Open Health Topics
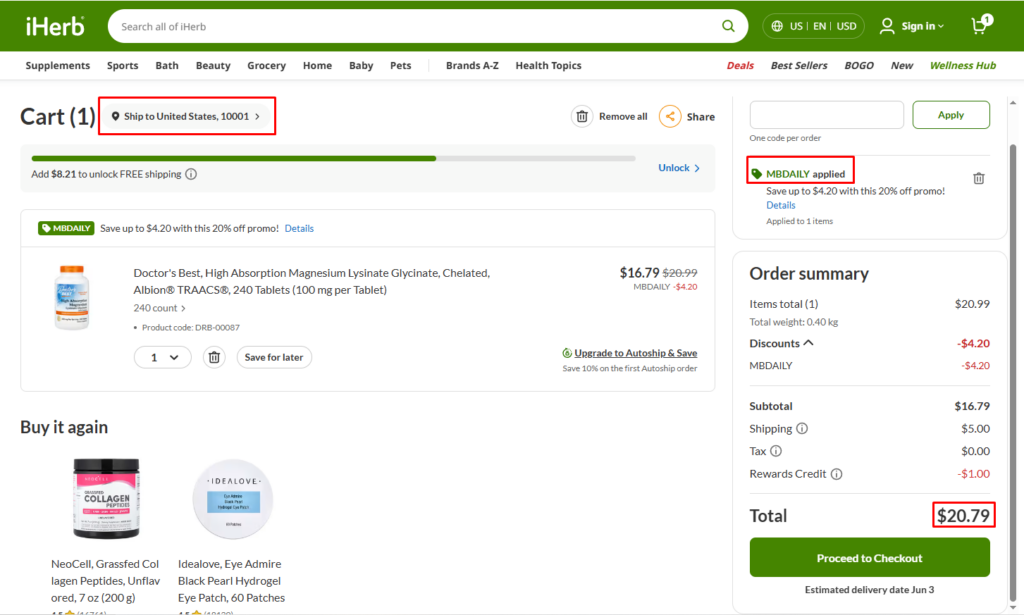The width and height of the screenshot is (1024, 615). [x=549, y=65]
